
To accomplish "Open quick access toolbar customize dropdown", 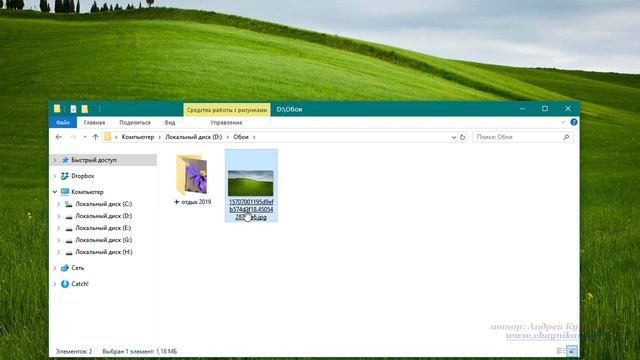I will 94,109.
